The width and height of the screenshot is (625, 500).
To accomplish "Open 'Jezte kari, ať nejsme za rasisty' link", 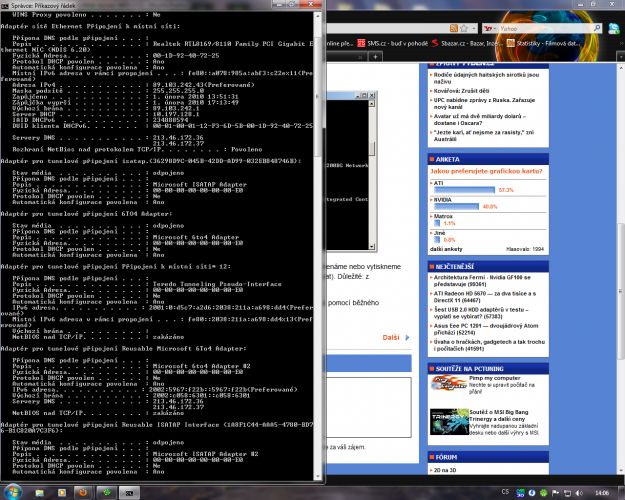I will (484, 135).
